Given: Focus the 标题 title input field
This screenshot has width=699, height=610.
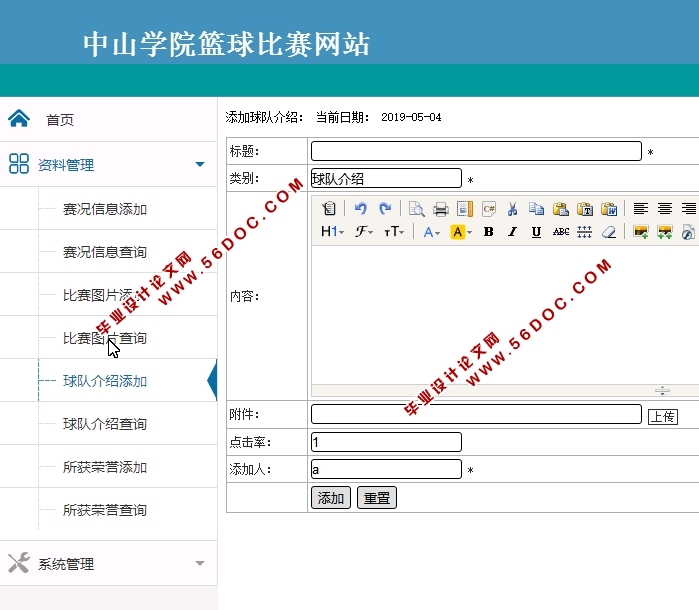Looking at the screenshot, I should [476, 151].
